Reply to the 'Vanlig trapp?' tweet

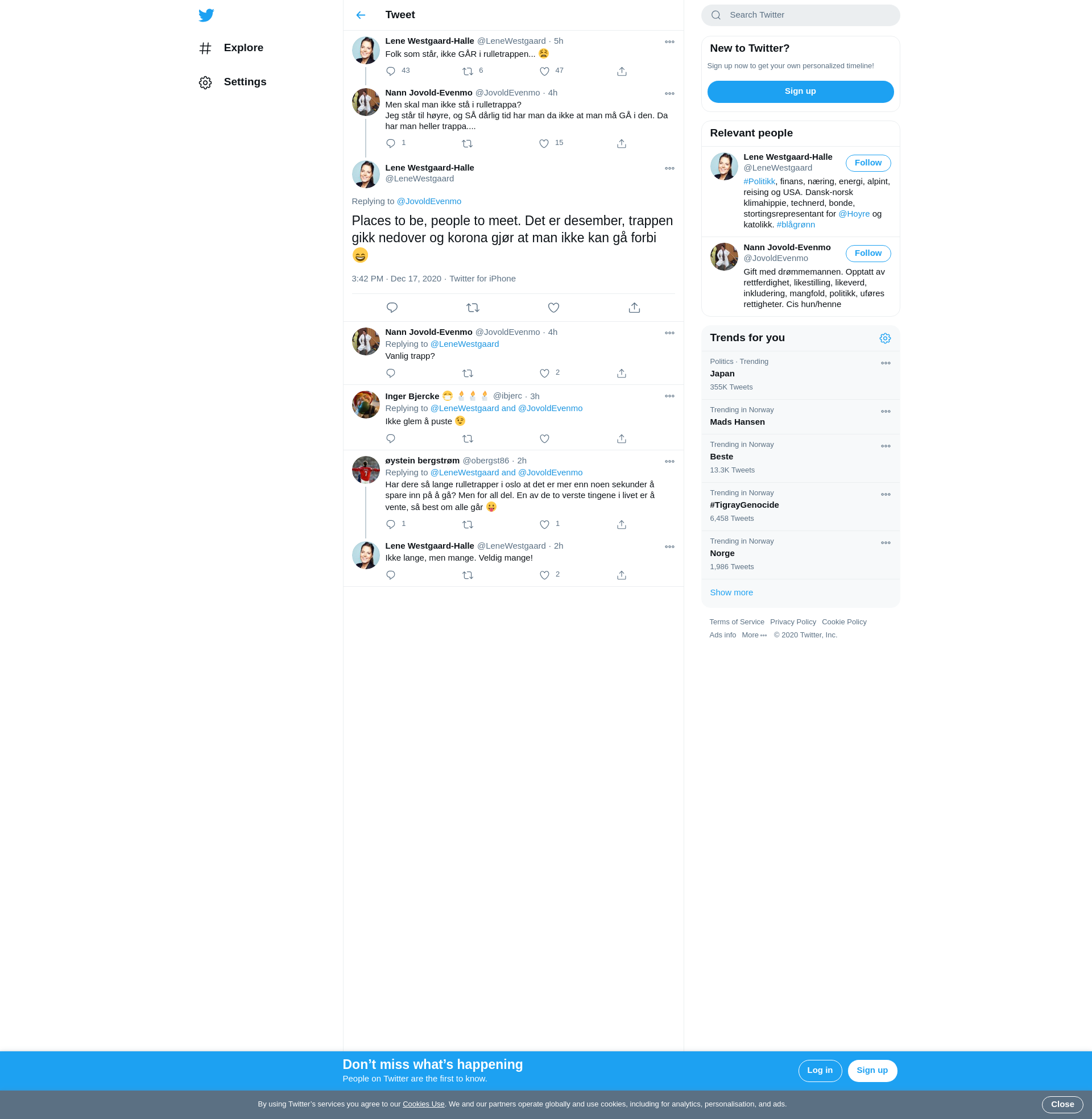click(x=391, y=373)
